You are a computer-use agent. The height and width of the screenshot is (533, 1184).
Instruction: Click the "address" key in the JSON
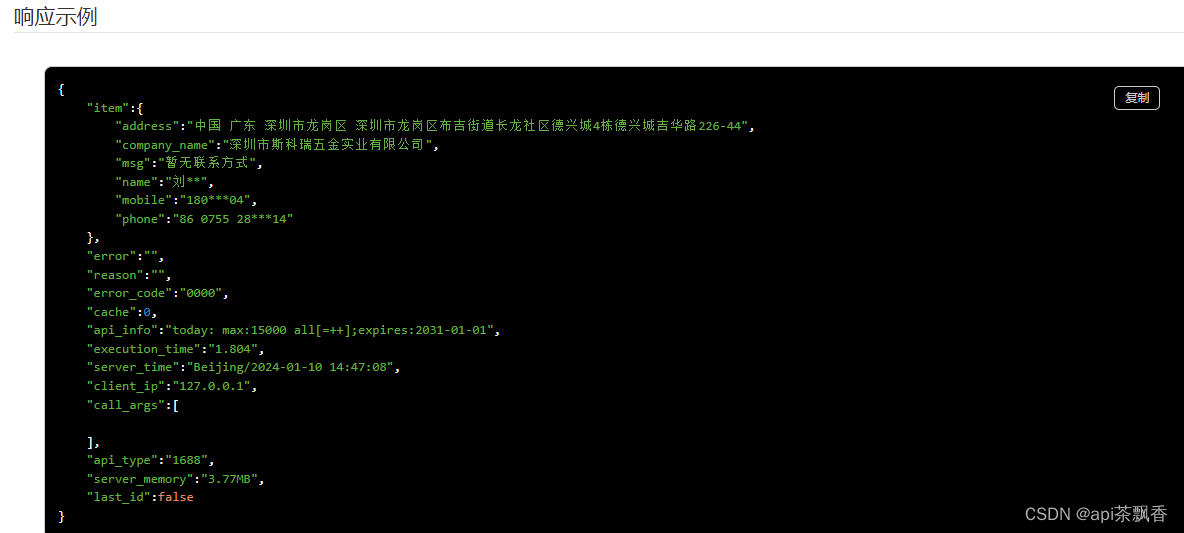point(146,126)
